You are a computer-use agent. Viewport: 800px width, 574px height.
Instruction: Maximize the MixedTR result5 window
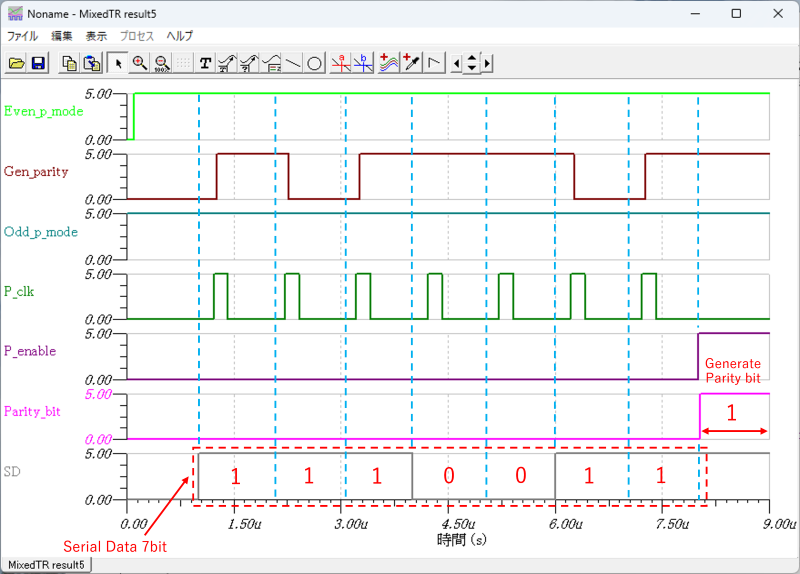[x=736, y=14]
